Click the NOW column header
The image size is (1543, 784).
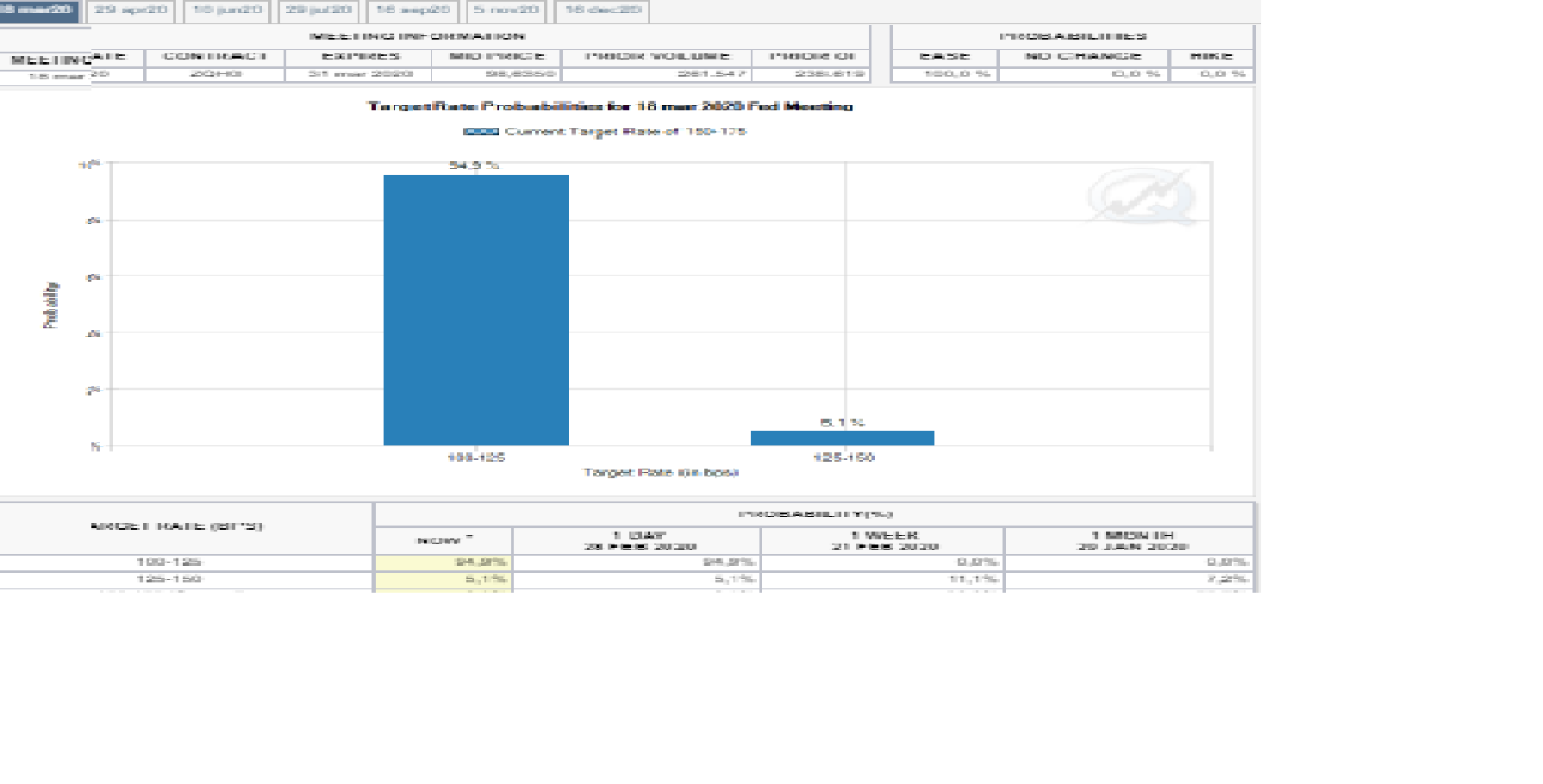[x=443, y=540]
